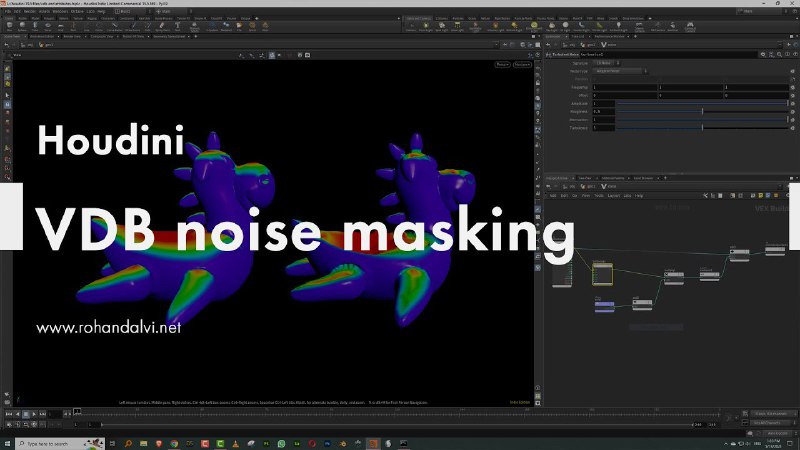Open the Labs menu in the main menu bar
Screen dimensions: 800x450
tap(90, 11)
